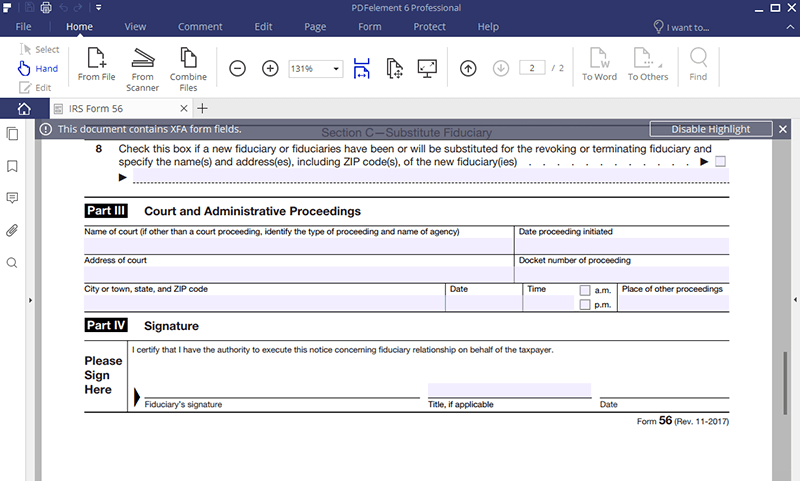Open the Help tab

[x=488, y=27]
